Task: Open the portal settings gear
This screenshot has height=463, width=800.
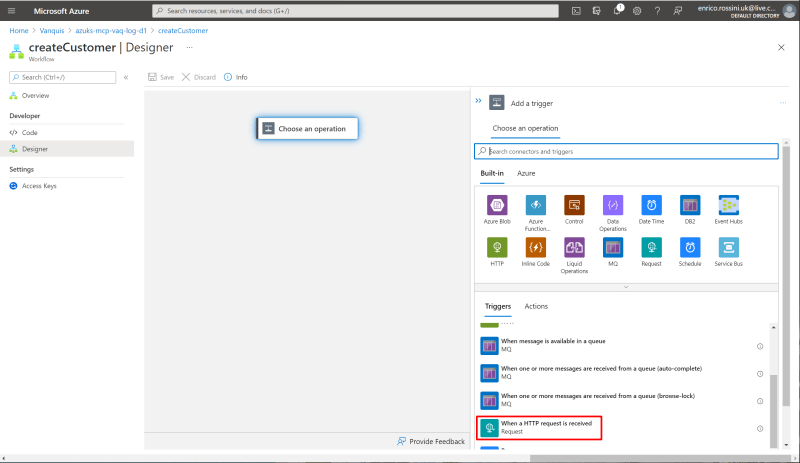Action: (637, 11)
